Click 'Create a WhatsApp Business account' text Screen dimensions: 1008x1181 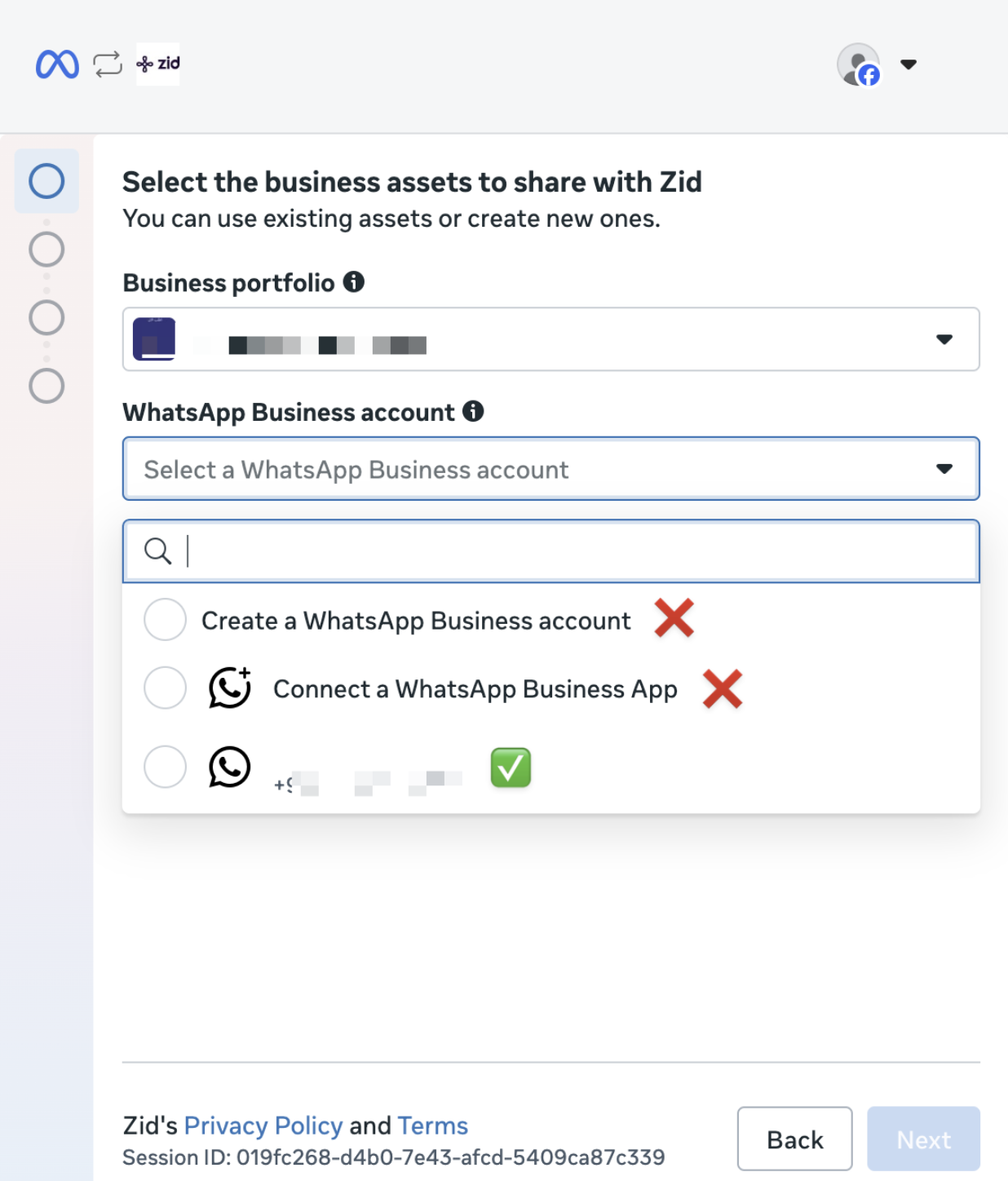pyautogui.click(x=416, y=621)
